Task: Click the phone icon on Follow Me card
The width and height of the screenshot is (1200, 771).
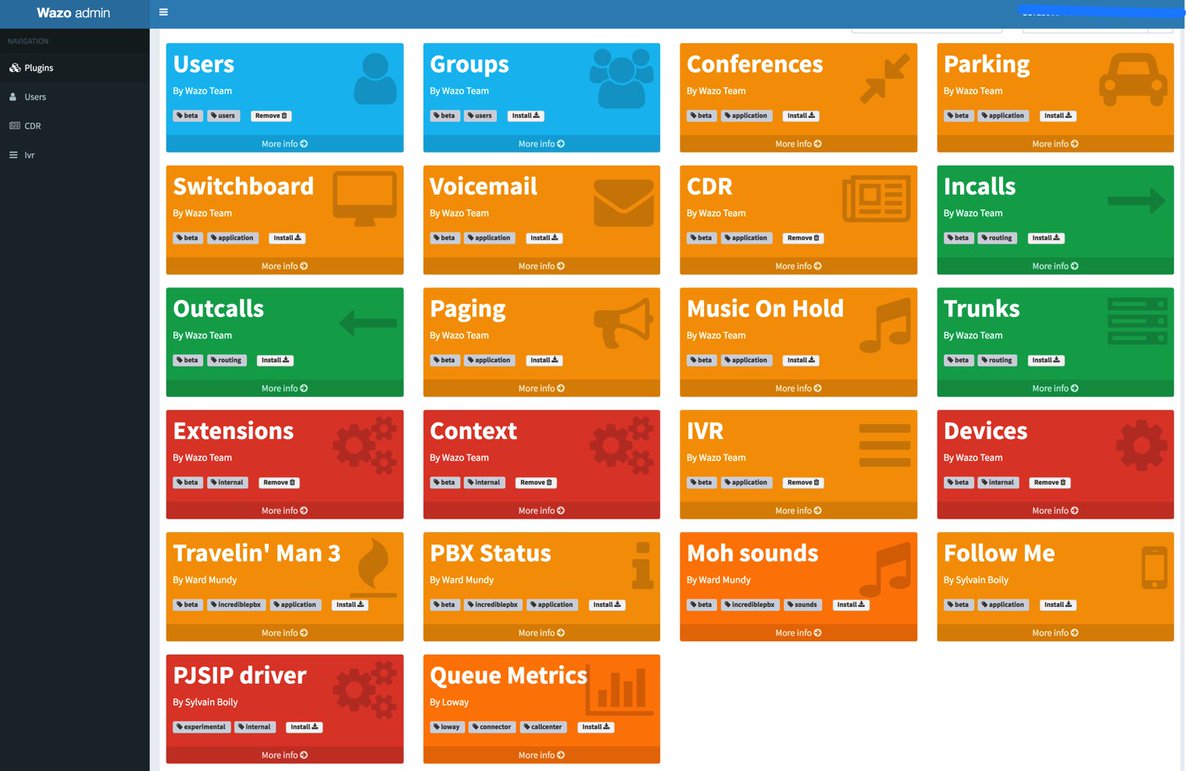Action: pos(1154,568)
